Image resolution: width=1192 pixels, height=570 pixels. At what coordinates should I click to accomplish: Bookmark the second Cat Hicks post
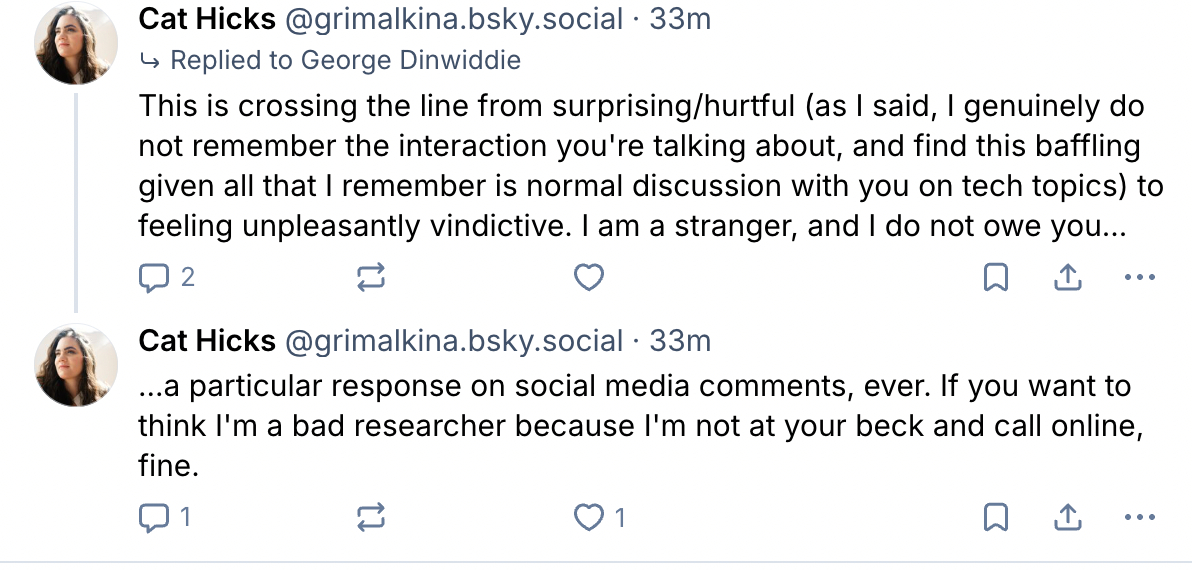tap(996, 517)
